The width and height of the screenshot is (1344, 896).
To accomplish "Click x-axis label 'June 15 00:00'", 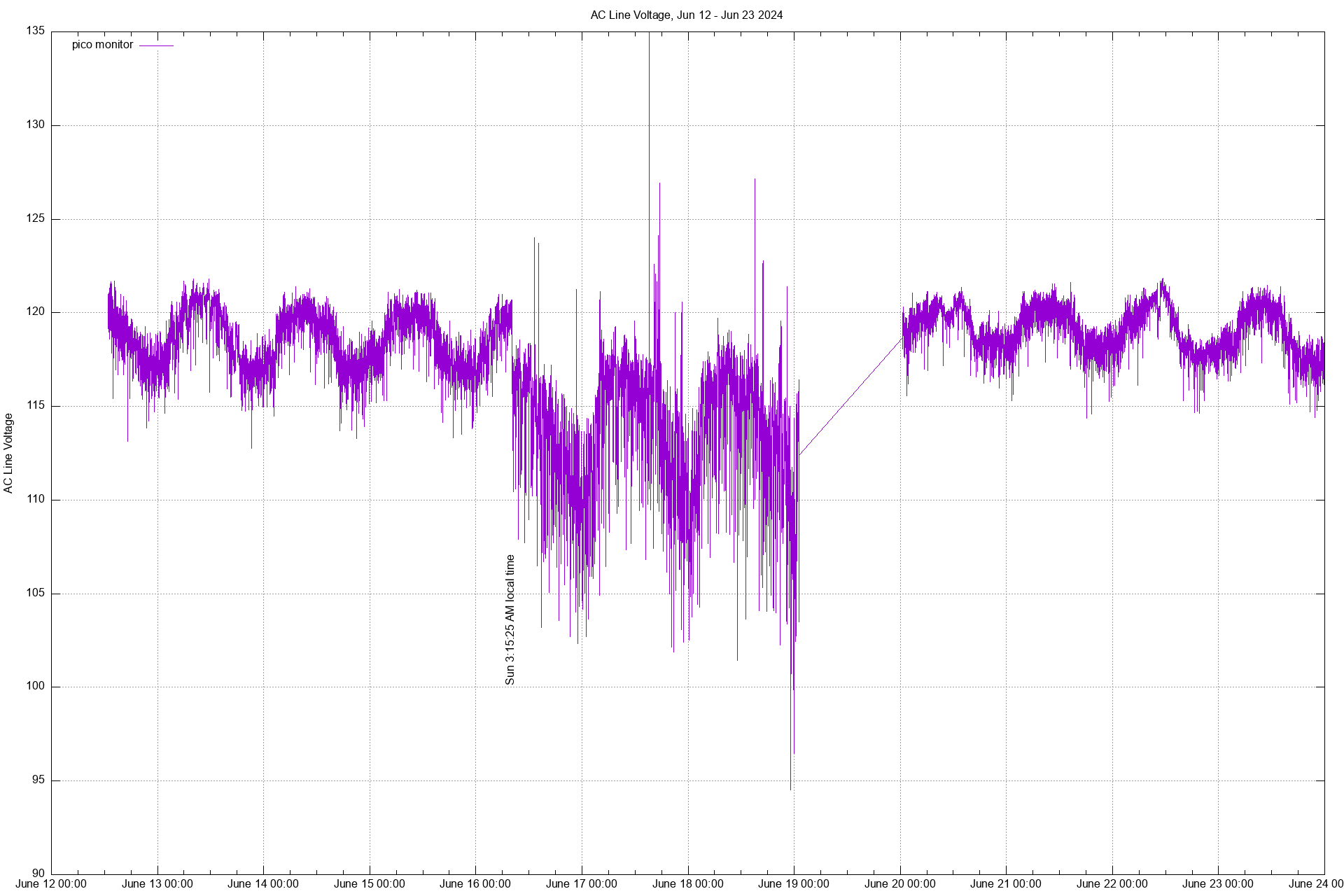I will [x=370, y=884].
